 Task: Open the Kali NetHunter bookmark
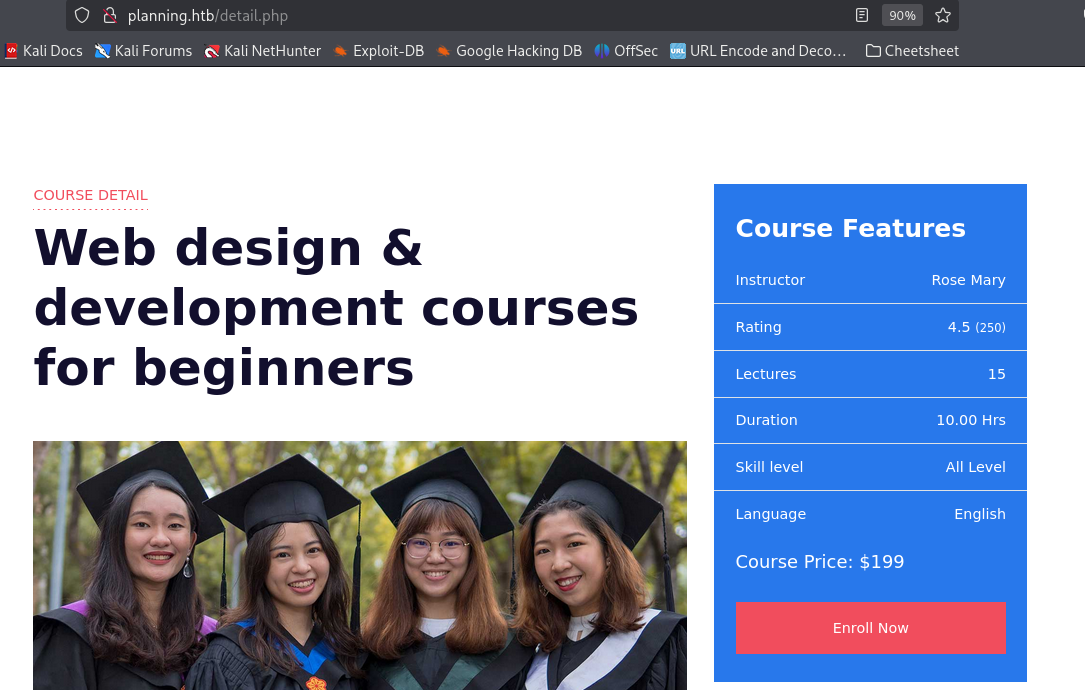coord(262,51)
